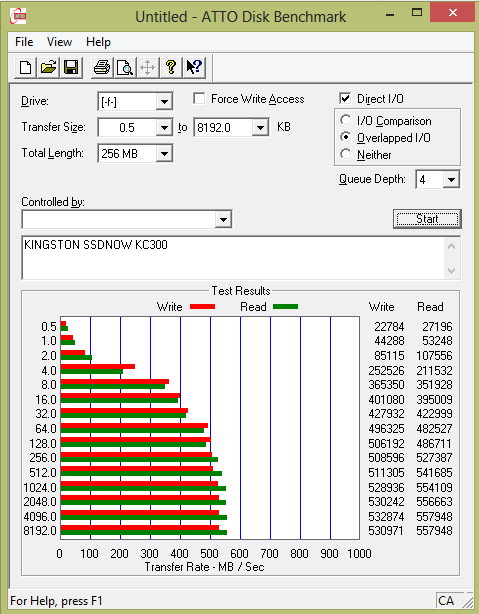Activate the context help arrow icon
The height and width of the screenshot is (614, 479).
tap(194, 67)
